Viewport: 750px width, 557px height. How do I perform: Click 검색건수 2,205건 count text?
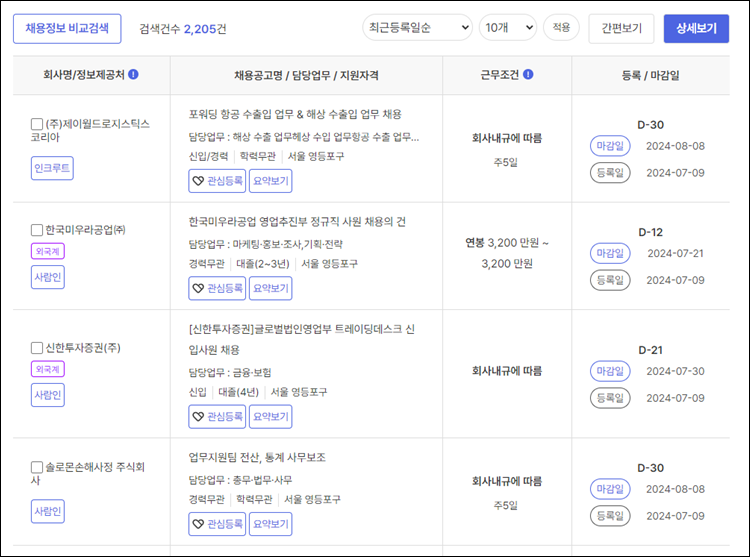tap(183, 29)
